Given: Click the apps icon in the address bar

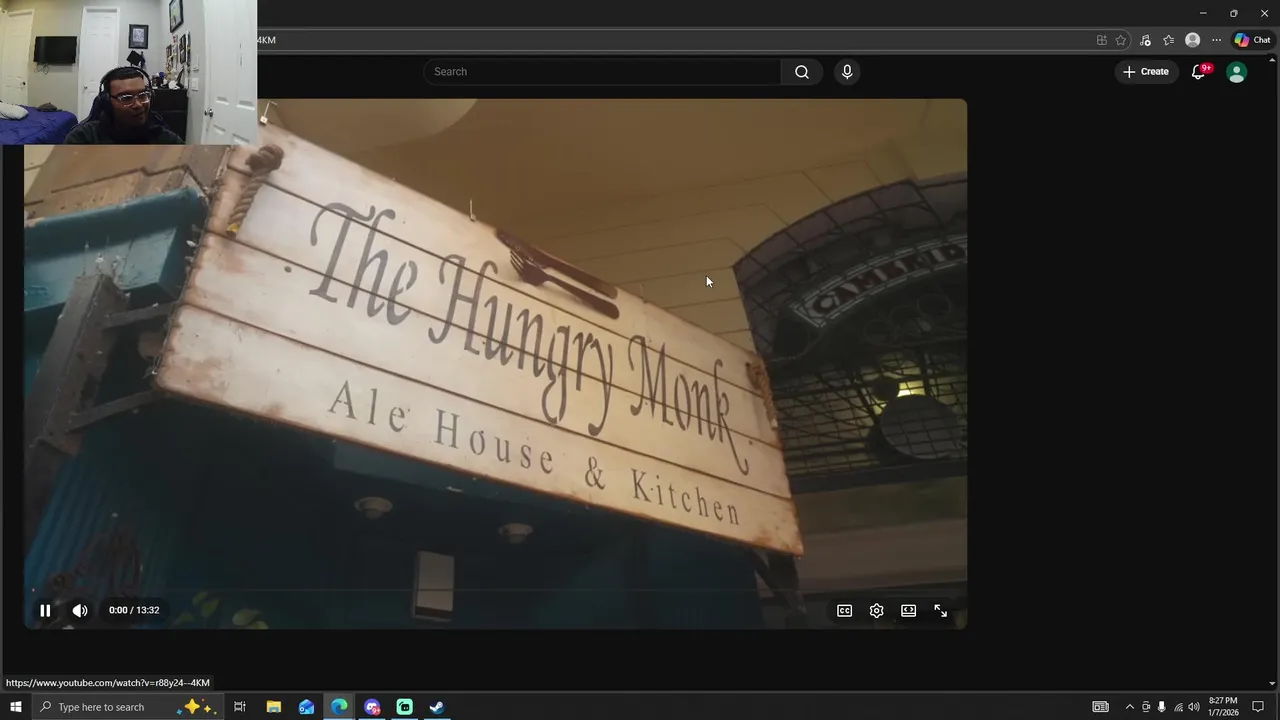Looking at the screenshot, I should coord(1101,40).
